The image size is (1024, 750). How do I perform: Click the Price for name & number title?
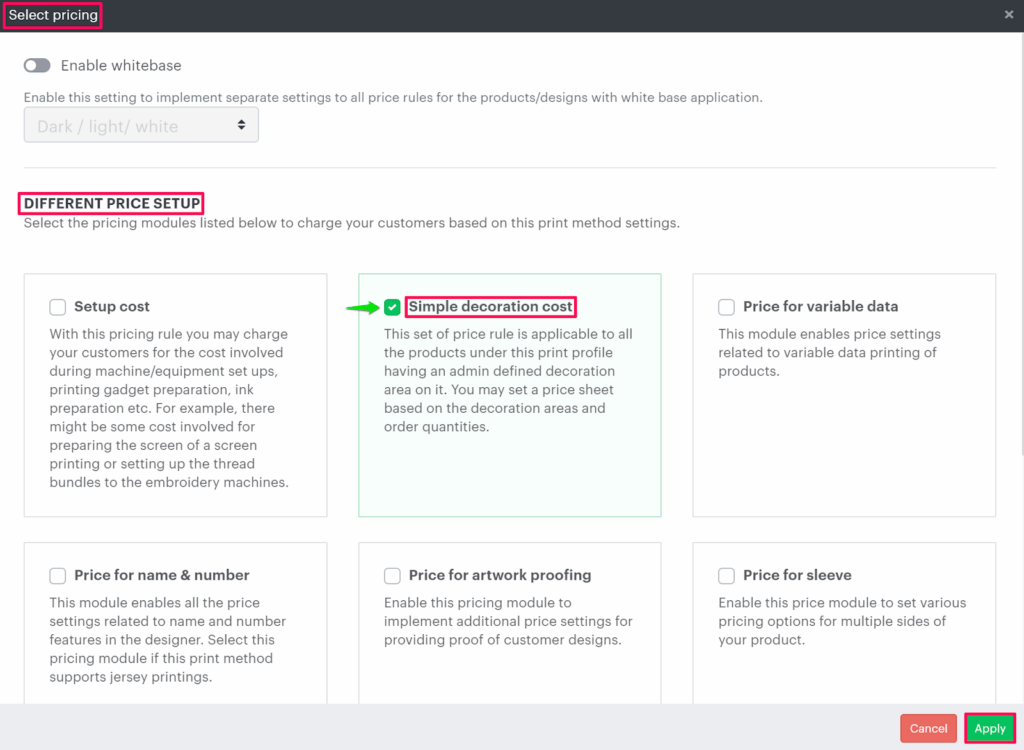coord(162,576)
